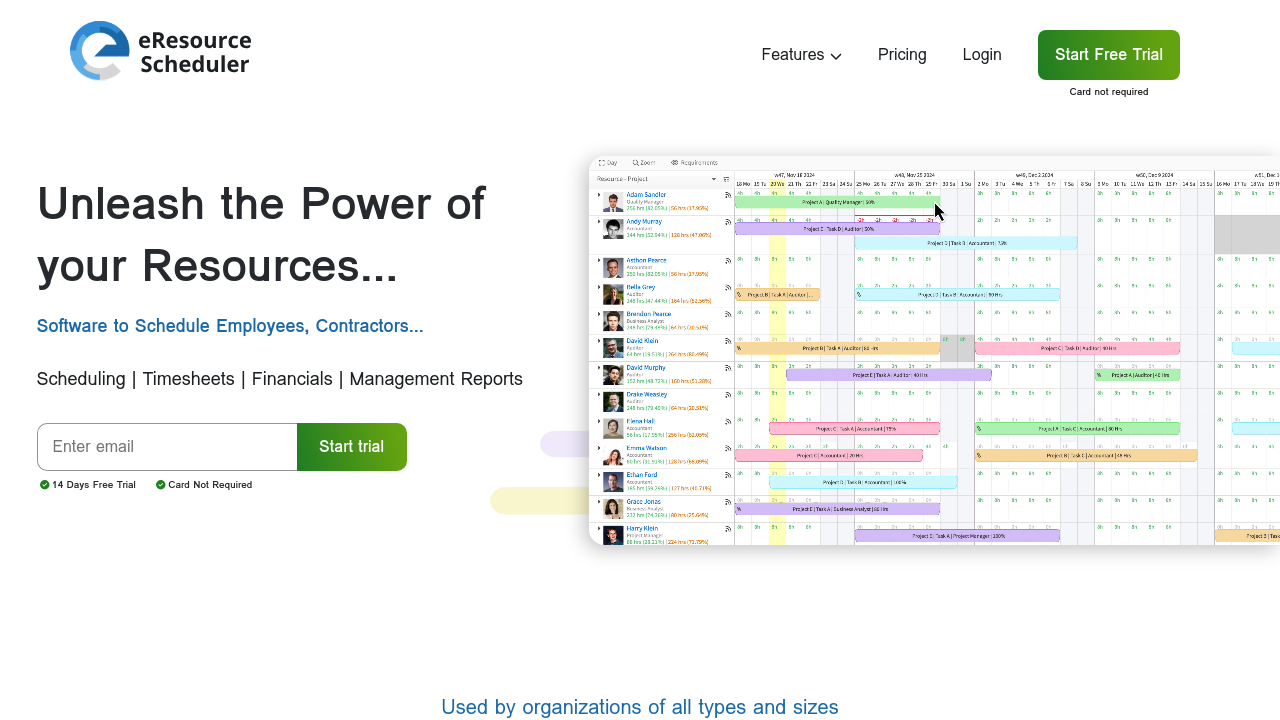Open the Brendon Pearce resource name
1280x720 pixels.
click(x=649, y=314)
